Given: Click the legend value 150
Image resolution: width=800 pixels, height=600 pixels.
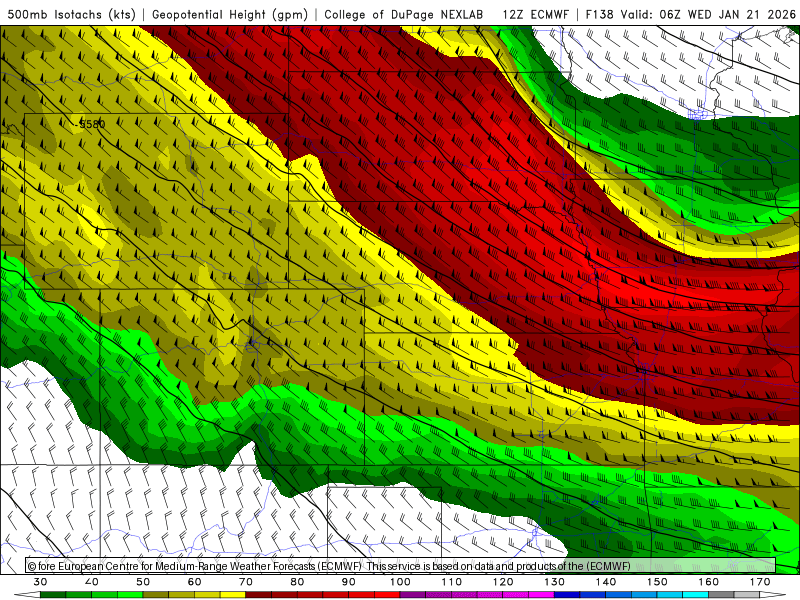Looking at the screenshot, I should tap(657, 582).
